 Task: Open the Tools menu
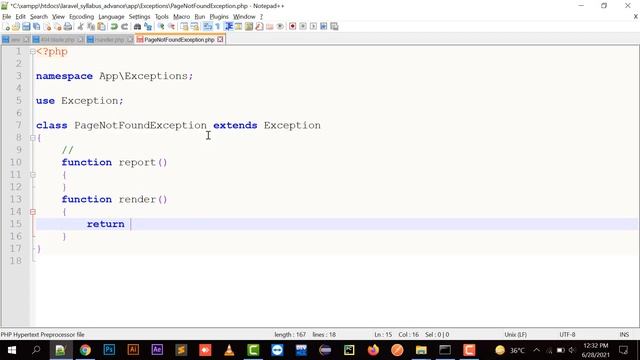[162, 17]
